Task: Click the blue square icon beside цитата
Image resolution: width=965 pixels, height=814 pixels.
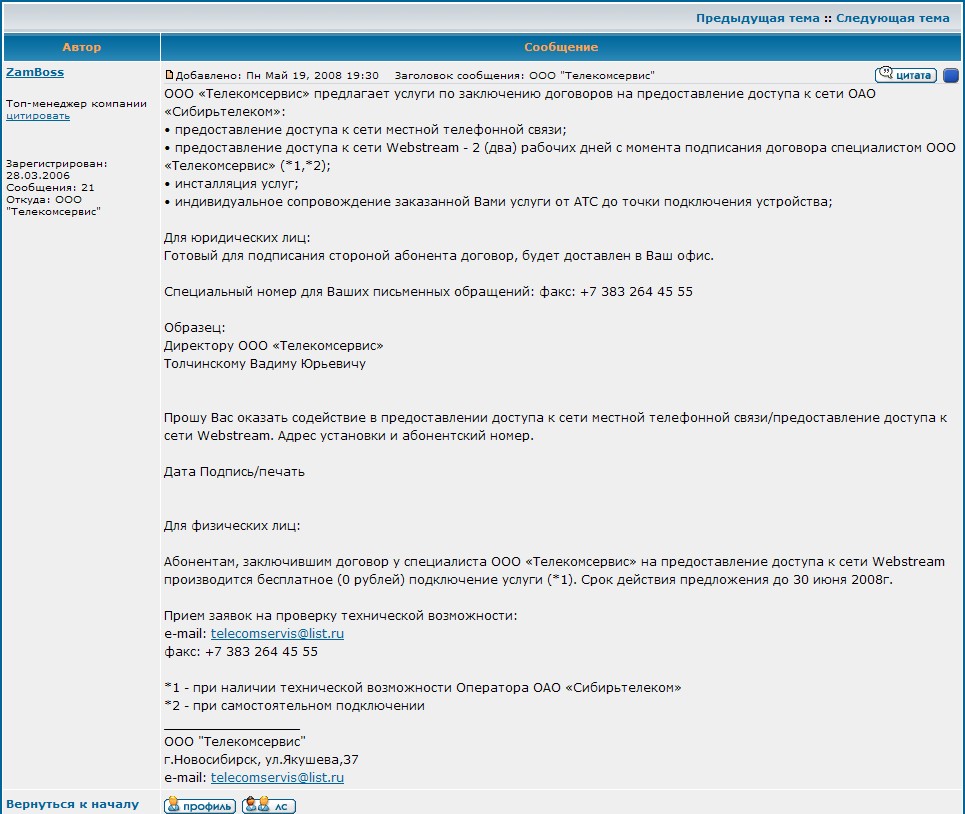Action: [951, 76]
